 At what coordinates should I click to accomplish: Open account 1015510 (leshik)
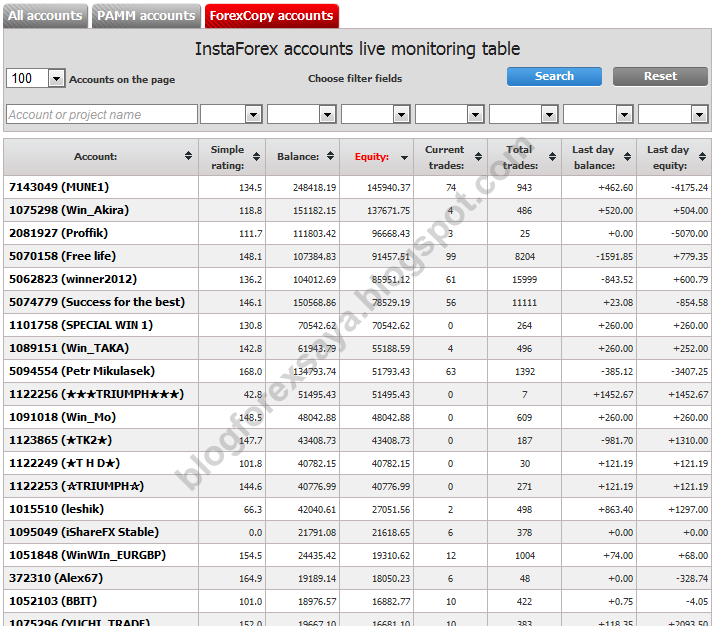[57, 509]
